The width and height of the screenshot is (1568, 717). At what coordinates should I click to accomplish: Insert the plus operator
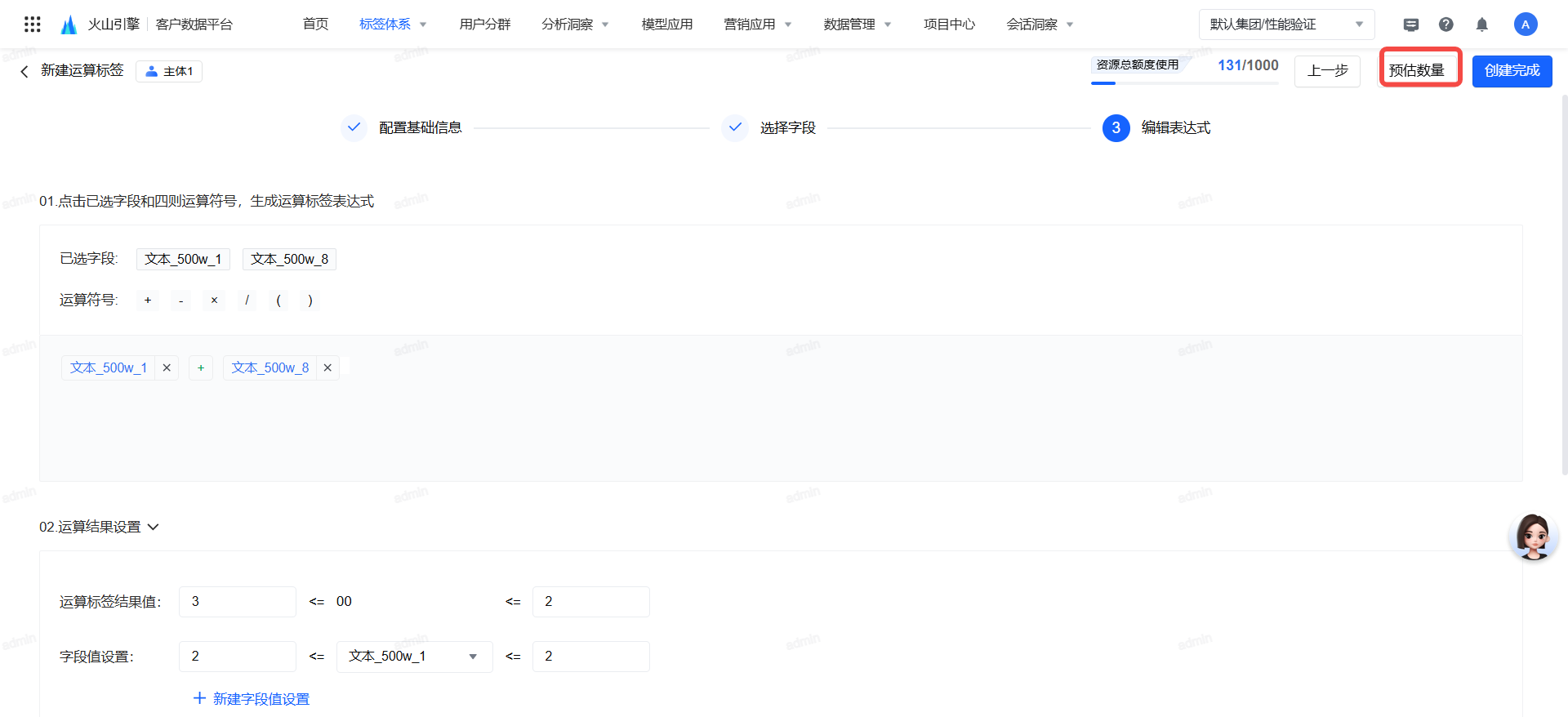coord(148,301)
